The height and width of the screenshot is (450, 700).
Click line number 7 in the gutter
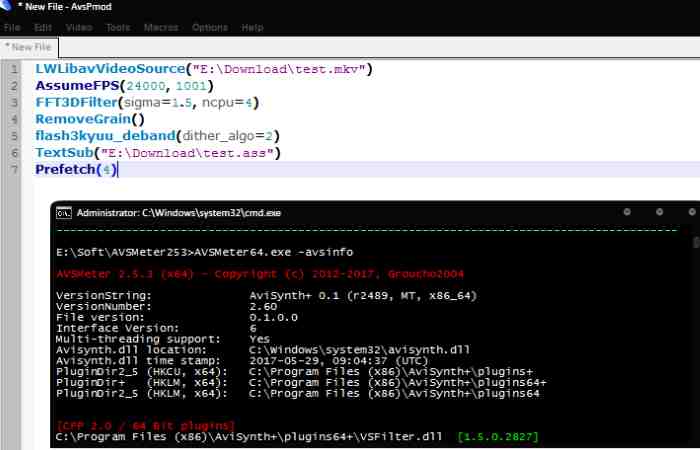pos(14,170)
